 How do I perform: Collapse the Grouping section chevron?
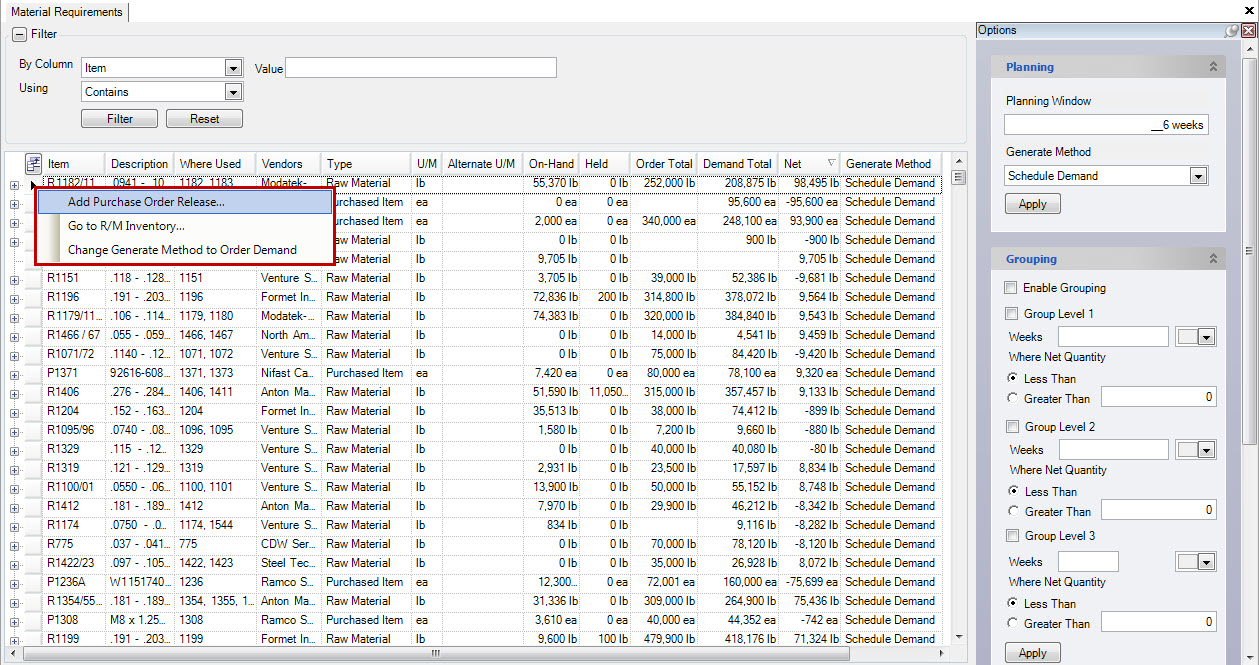pos(1213,259)
